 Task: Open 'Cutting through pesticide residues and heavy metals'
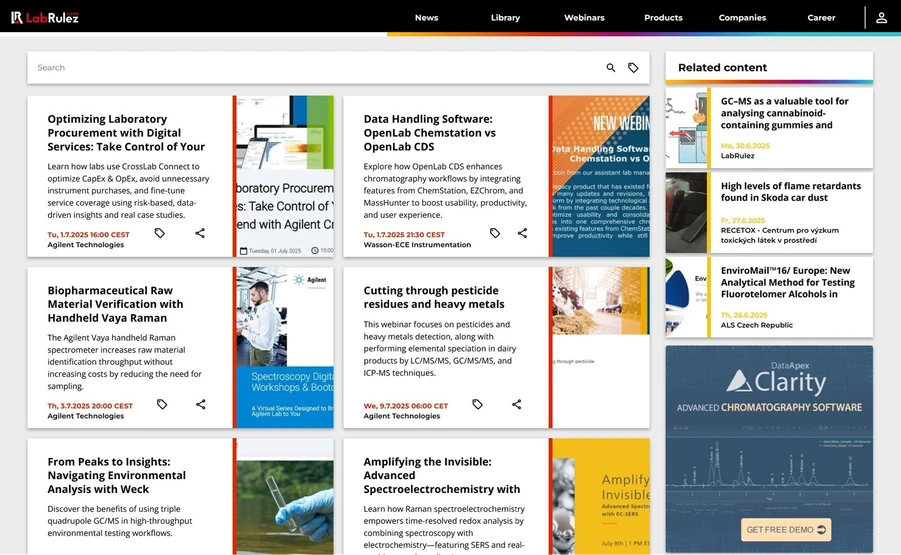point(434,297)
